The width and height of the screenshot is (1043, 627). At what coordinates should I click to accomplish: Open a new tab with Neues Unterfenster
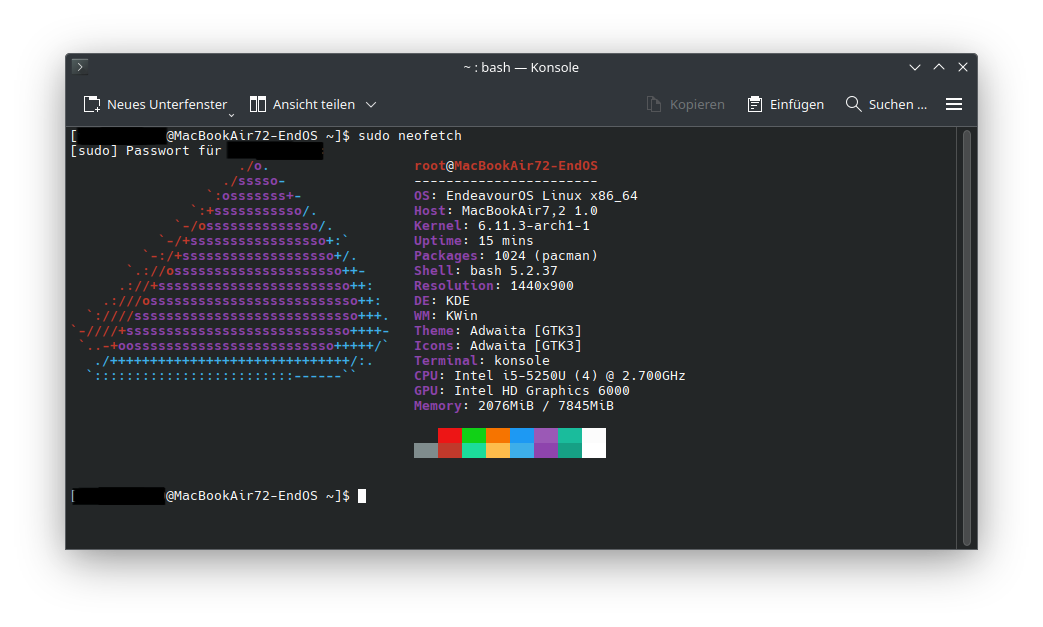click(155, 104)
